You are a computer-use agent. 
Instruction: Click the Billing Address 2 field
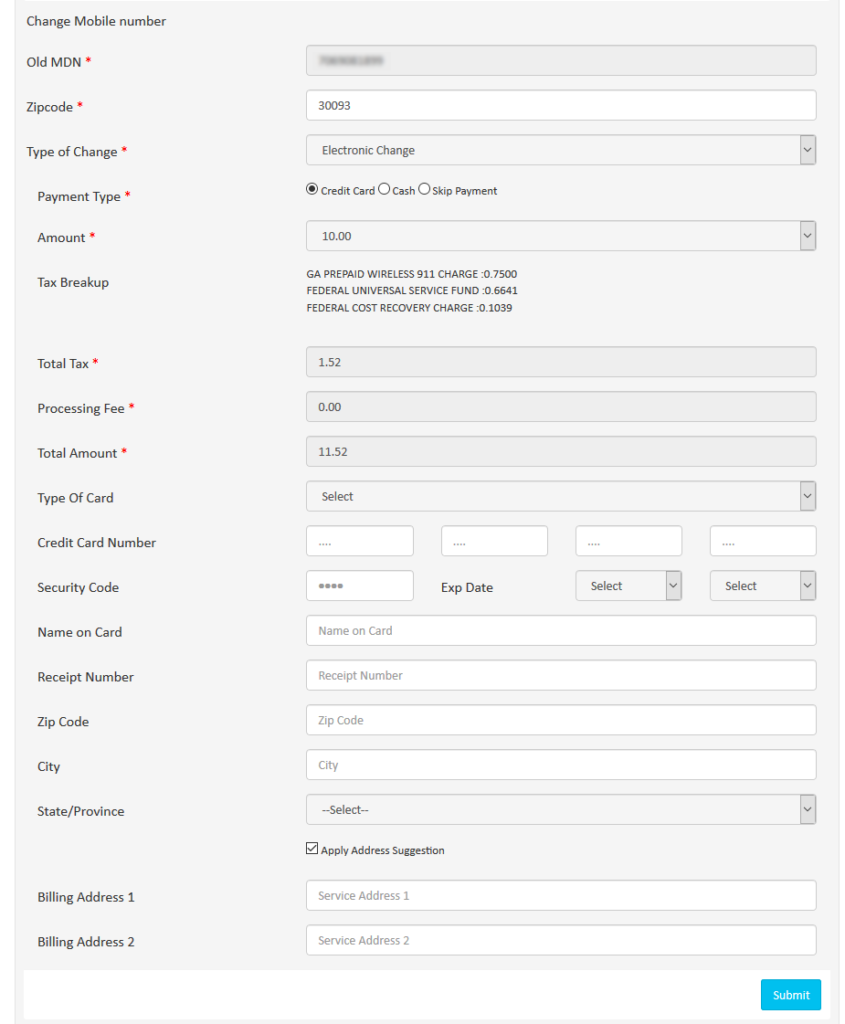pyautogui.click(x=560, y=940)
